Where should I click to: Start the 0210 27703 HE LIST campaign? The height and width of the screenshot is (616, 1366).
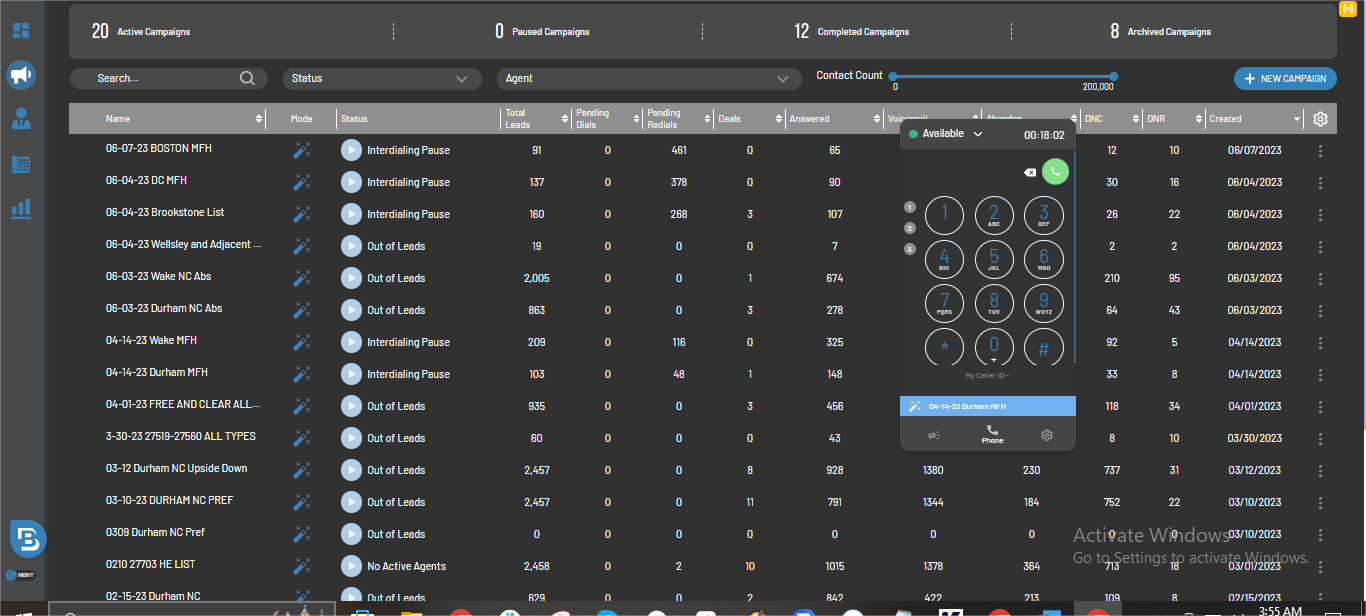(351, 566)
